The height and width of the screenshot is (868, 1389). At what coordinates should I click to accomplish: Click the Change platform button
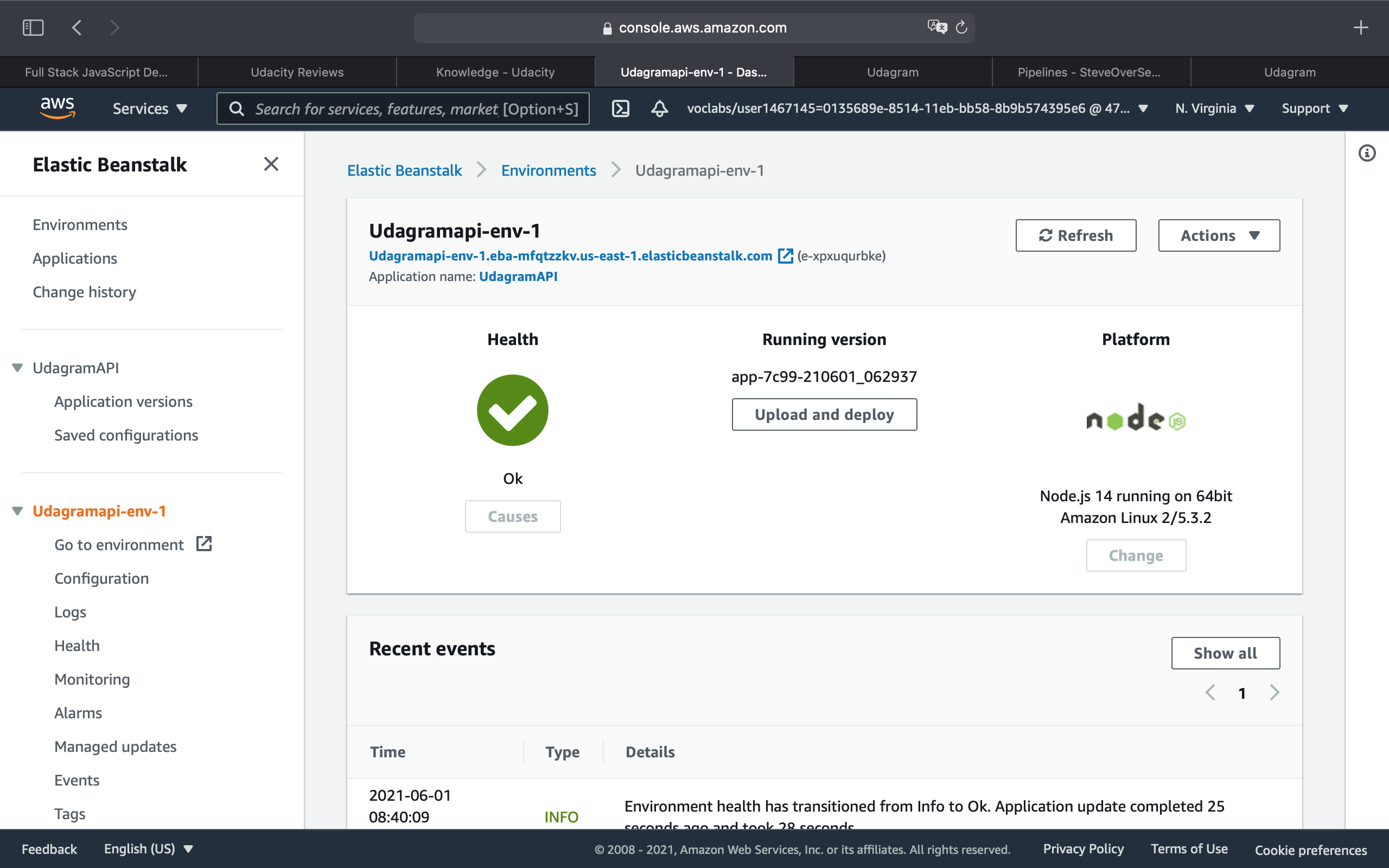(1136, 555)
